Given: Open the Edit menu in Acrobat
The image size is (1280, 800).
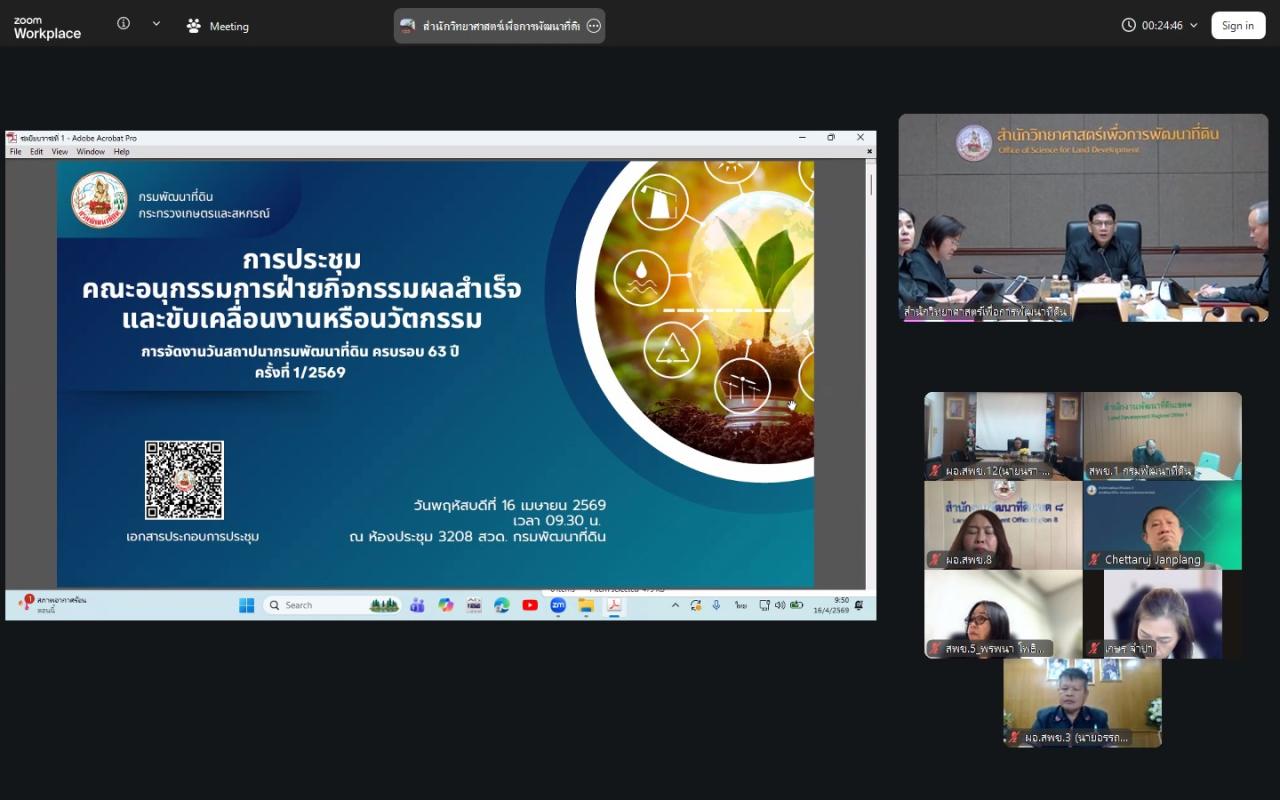Looking at the screenshot, I should (36, 152).
